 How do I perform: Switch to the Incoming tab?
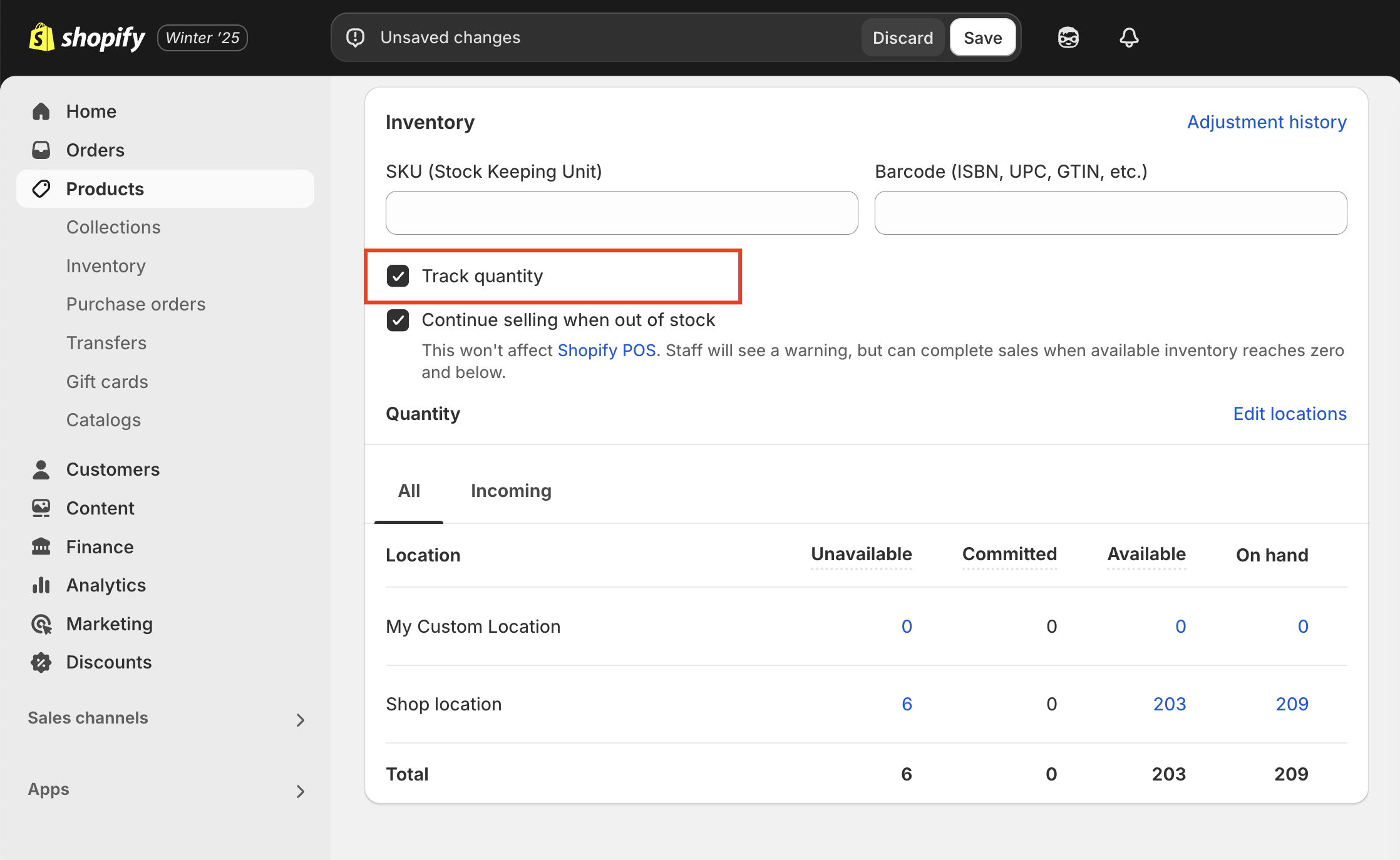[511, 491]
